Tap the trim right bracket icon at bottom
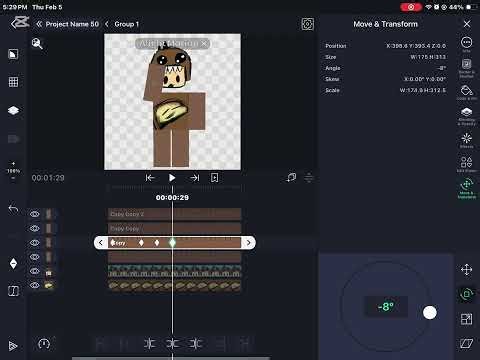480x360 pixels. 196,343
